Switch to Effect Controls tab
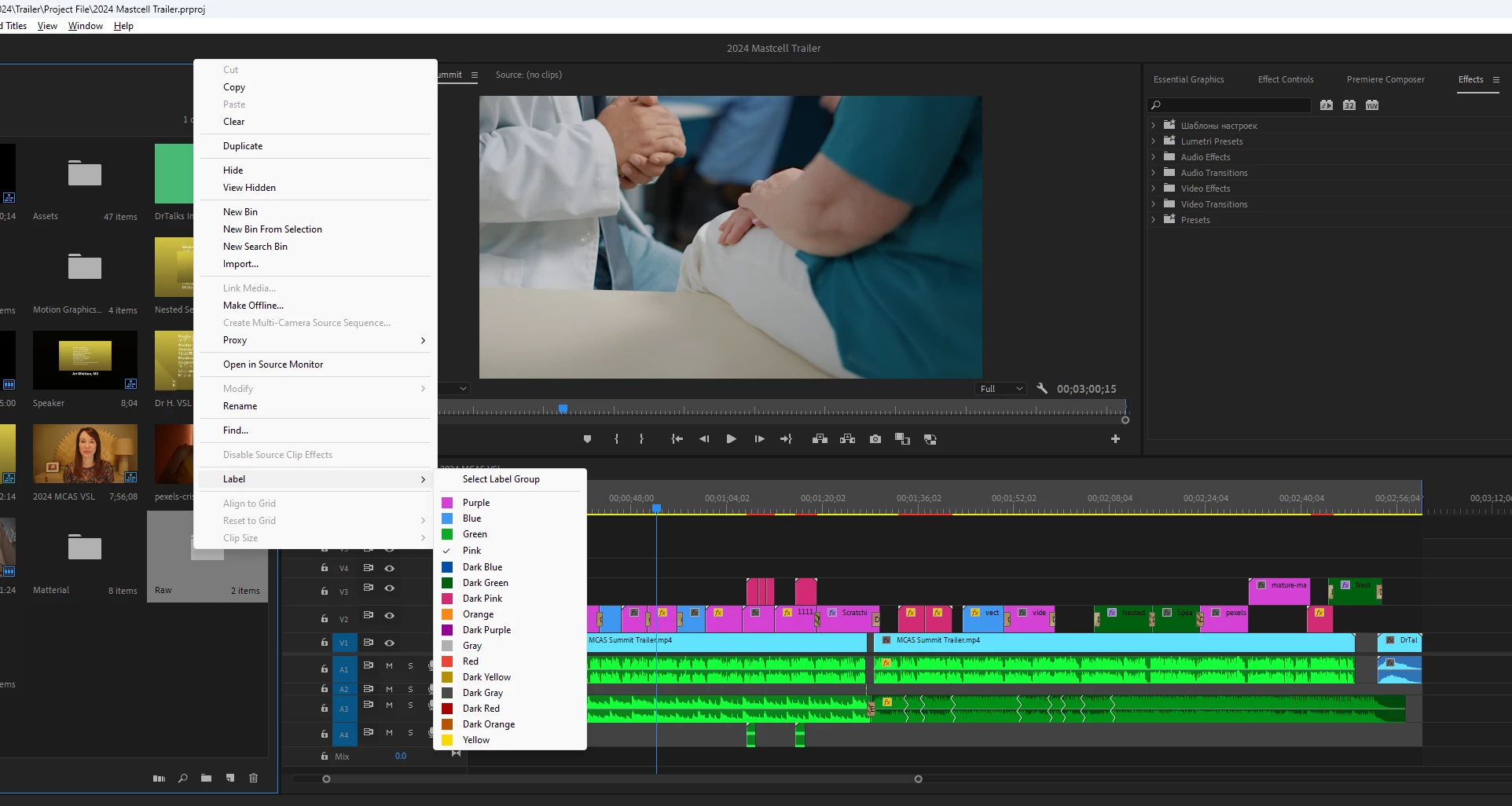Viewport: 1512px width, 806px height. point(1286,79)
